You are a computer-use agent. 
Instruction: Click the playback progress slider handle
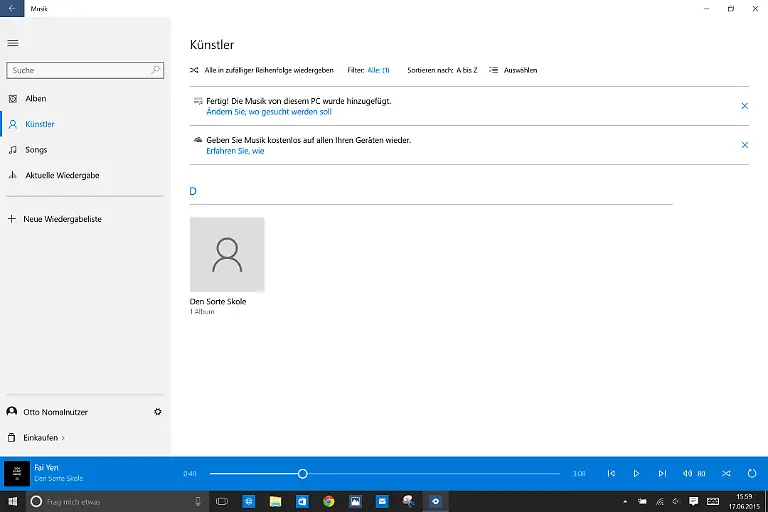tap(302, 473)
